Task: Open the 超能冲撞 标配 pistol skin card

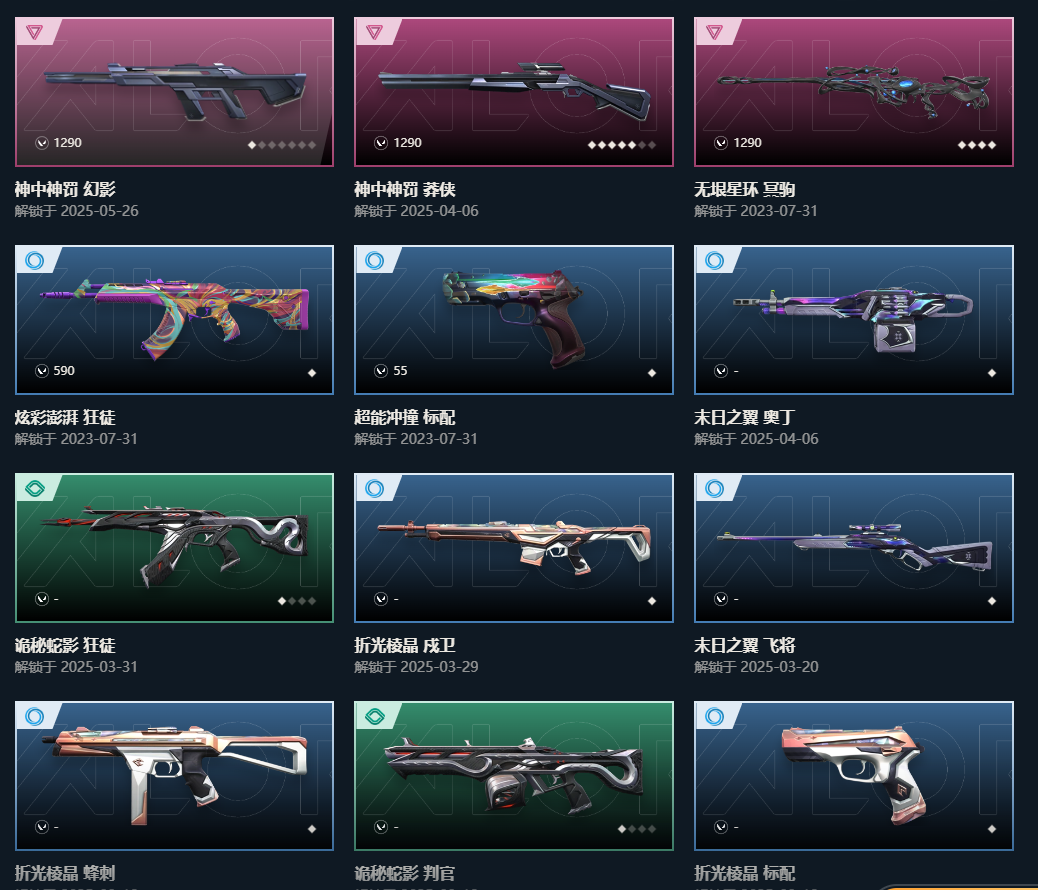Action: coord(514,320)
